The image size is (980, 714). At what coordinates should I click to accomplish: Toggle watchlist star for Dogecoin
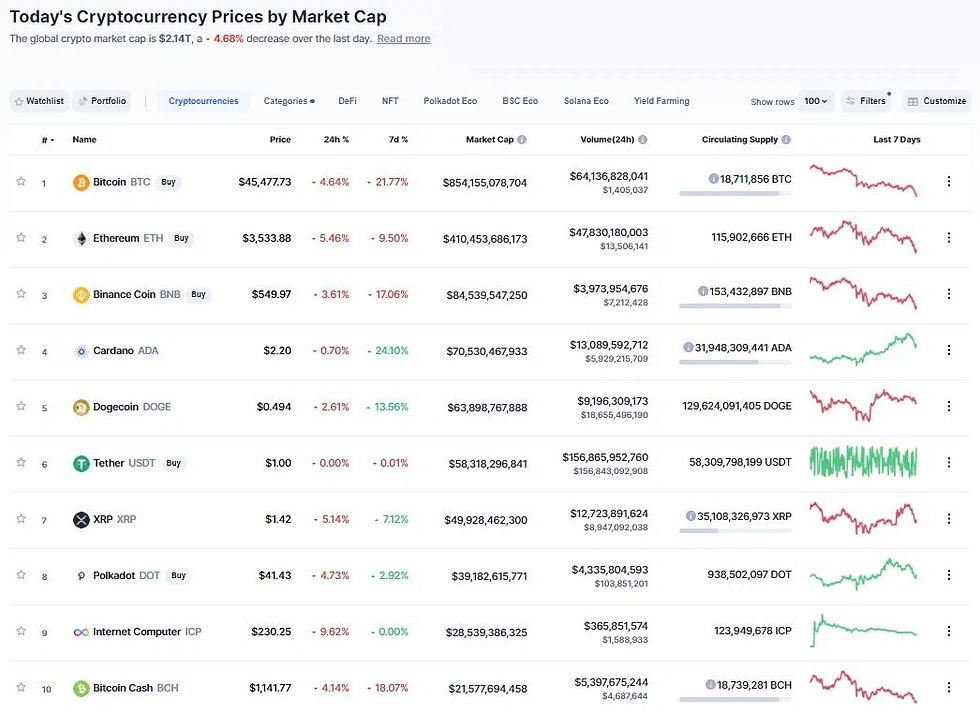click(21, 406)
